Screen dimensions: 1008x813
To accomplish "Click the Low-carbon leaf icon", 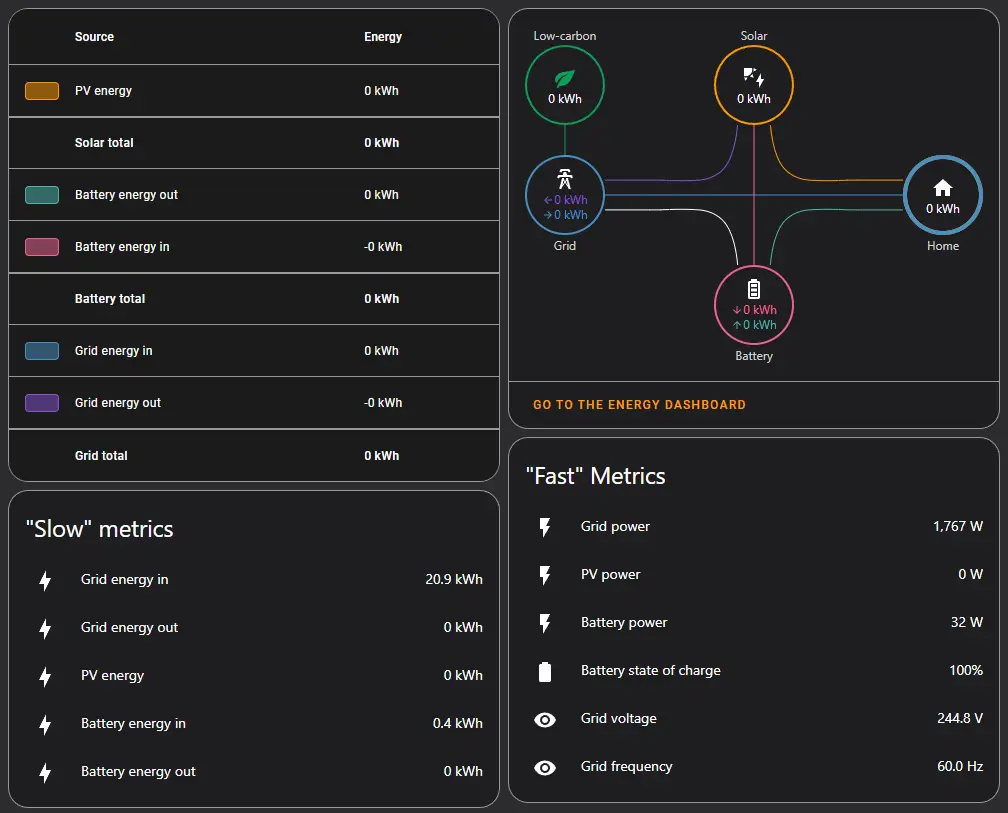I will [x=565, y=78].
